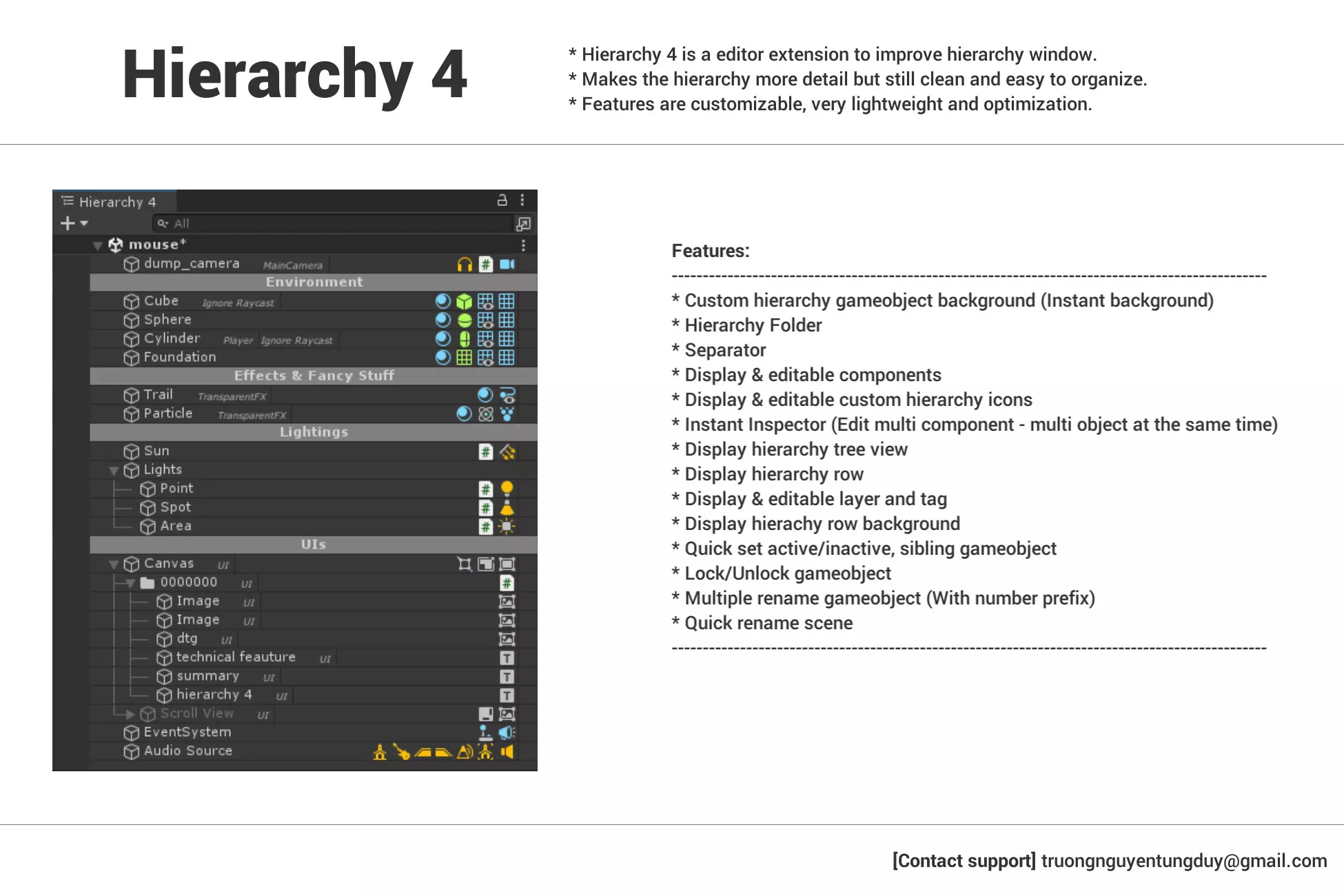Viewport: 1344px width, 896px height.
Task: Click the joystick input icon on EventSystem row
Action: click(486, 733)
